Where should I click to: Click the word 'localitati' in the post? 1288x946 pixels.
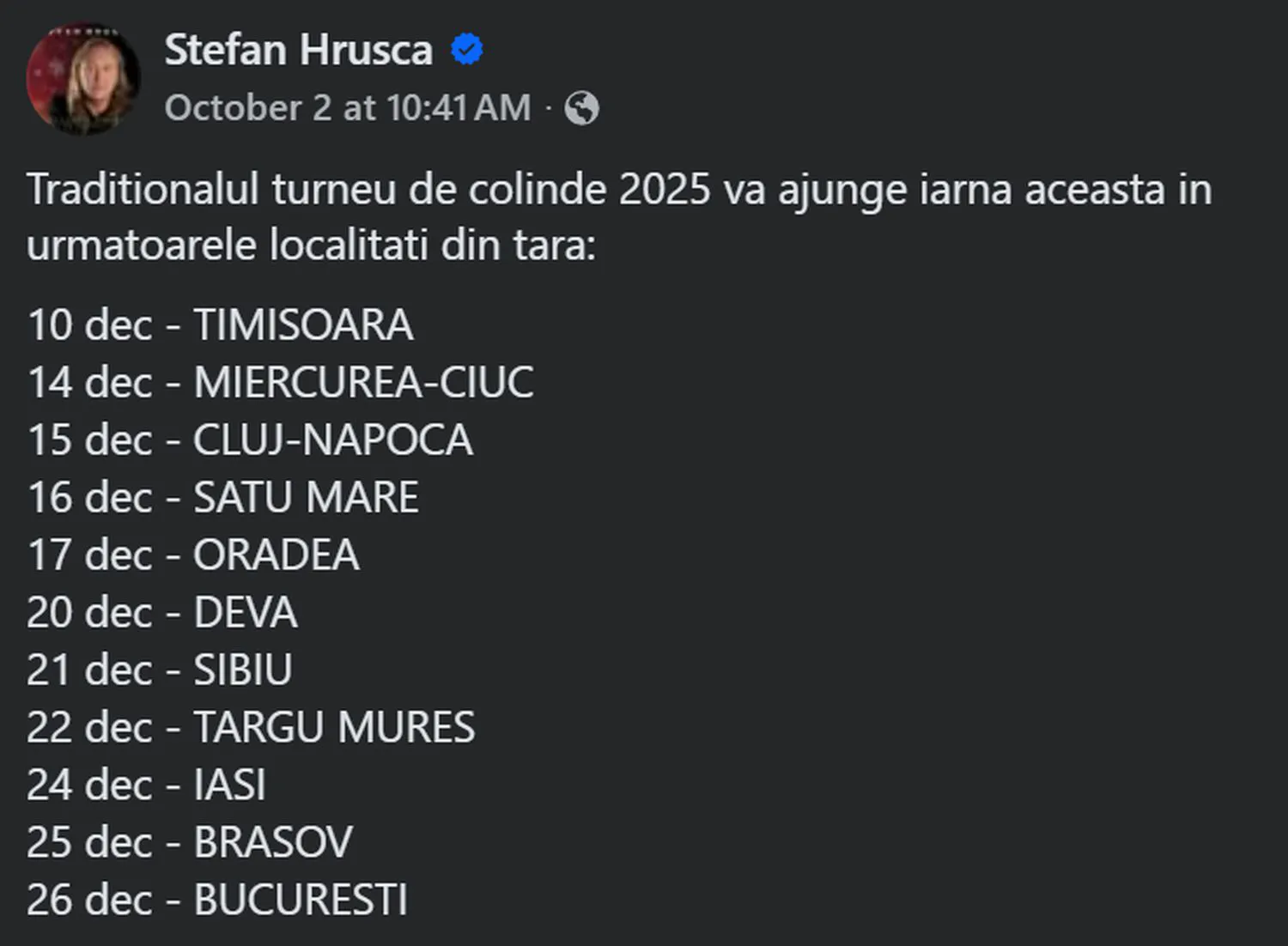pos(349,246)
